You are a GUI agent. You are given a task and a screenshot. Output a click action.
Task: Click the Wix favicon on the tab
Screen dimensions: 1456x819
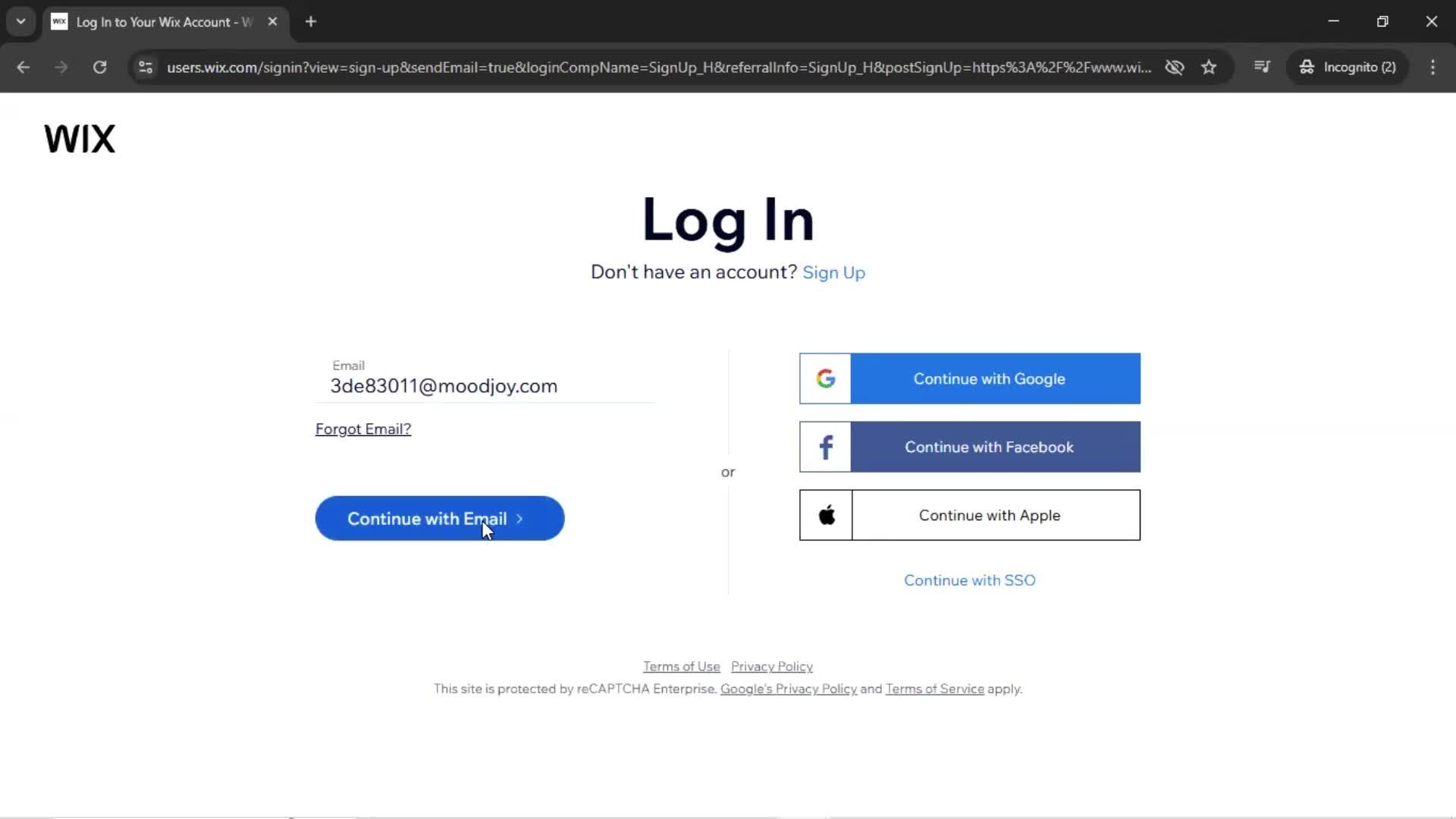pyautogui.click(x=59, y=21)
